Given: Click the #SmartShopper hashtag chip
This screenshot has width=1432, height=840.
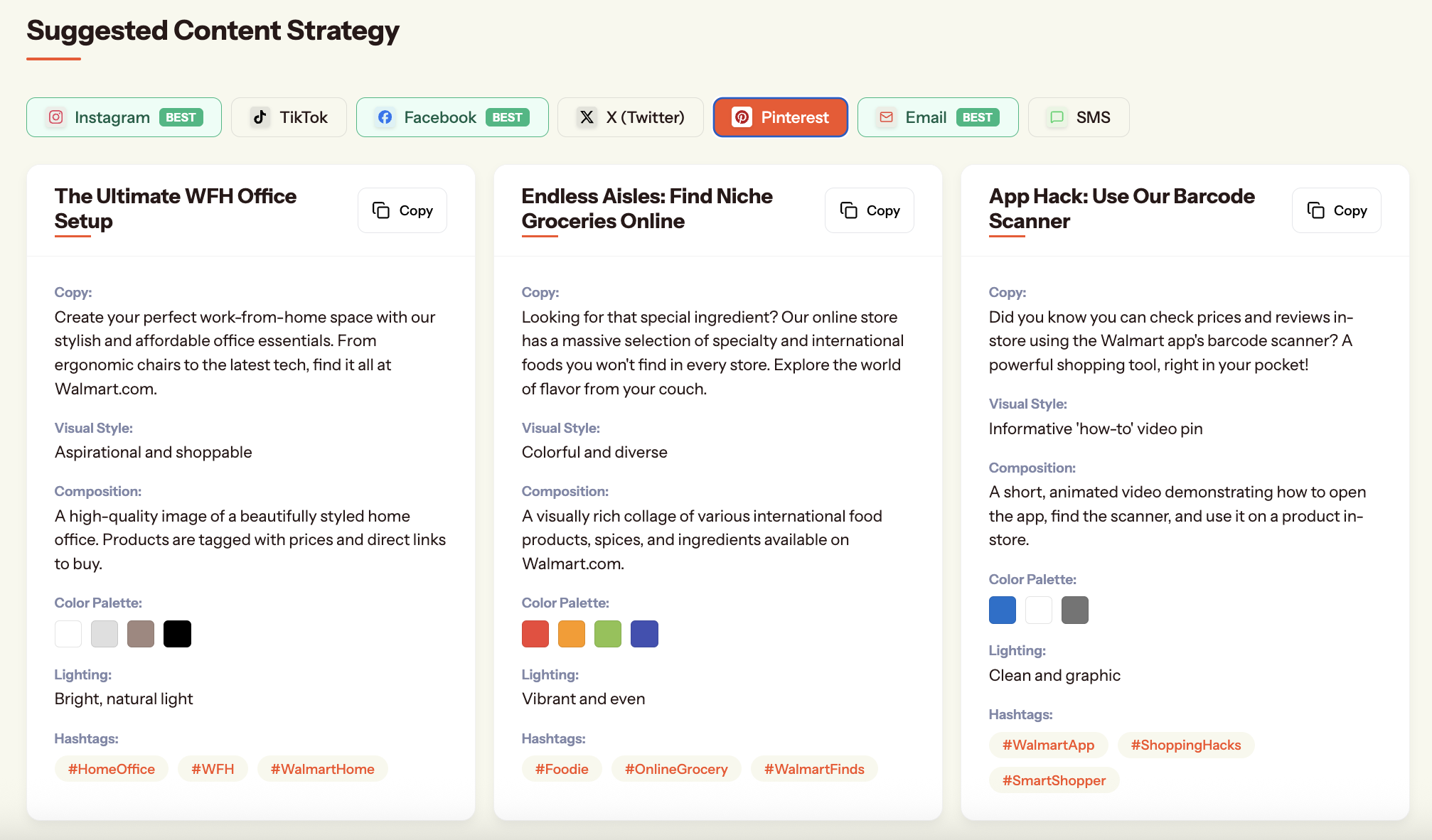Looking at the screenshot, I should [1054, 780].
